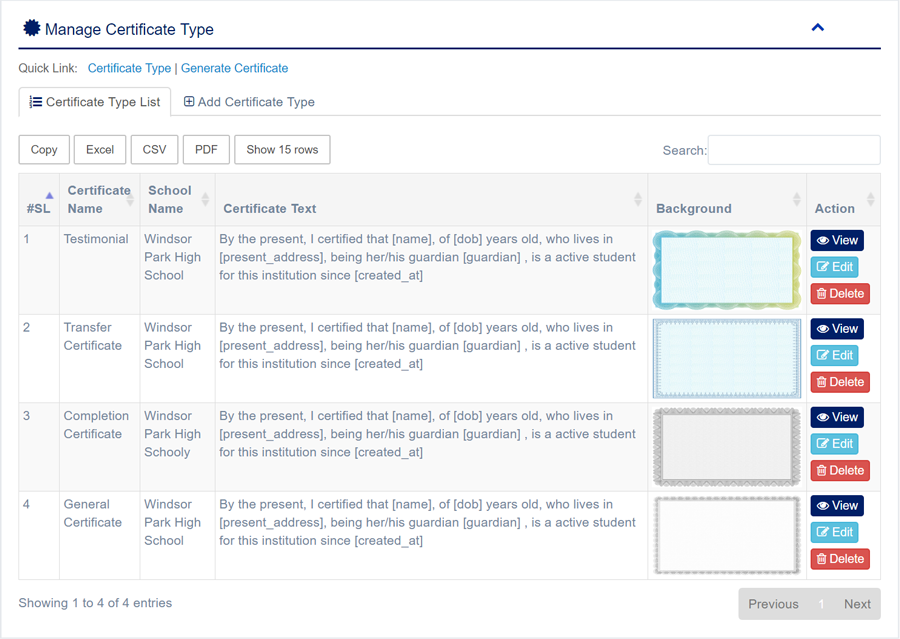The image size is (900, 639).
Task: Collapse the Manage Certificate Type panel chevron
Action: pos(817,28)
